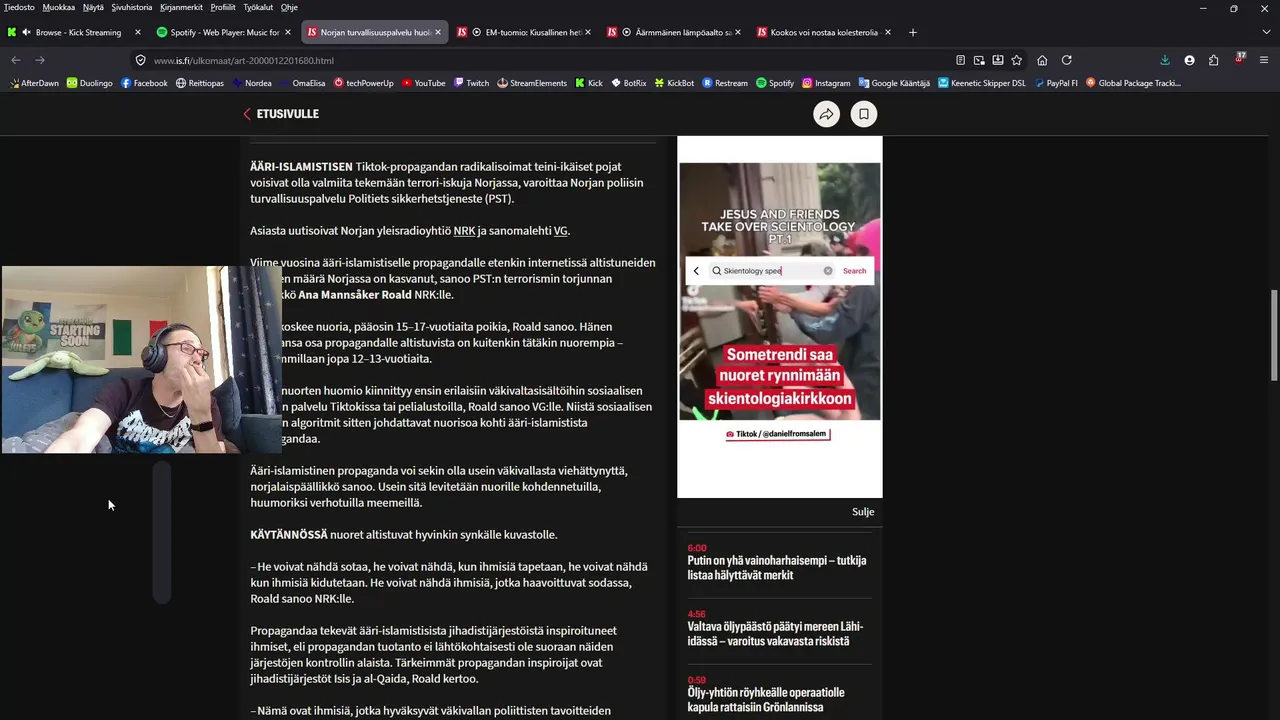Screen dimensions: 1280x720
Task: Open the Google Kääntäjä bookmark
Action: click(x=894, y=83)
